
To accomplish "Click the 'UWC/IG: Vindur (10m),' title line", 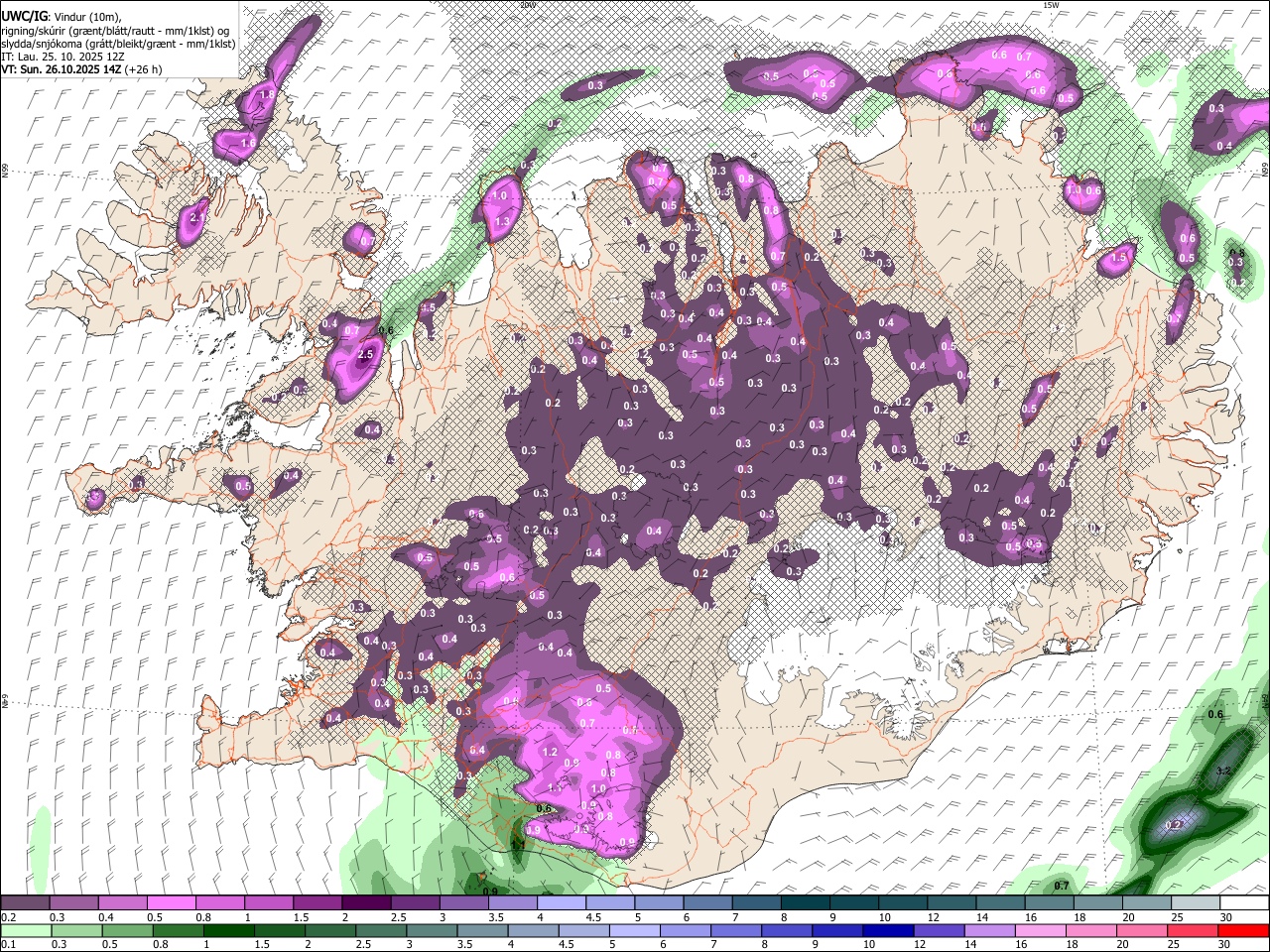I will tap(63, 17).
